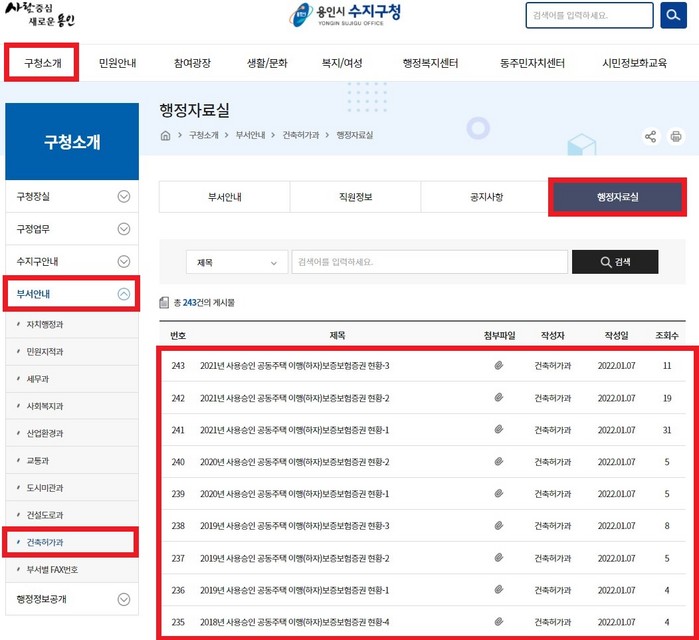Switch to the 직원정보 tab
The height and width of the screenshot is (640, 699).
[x=355, y=197]
